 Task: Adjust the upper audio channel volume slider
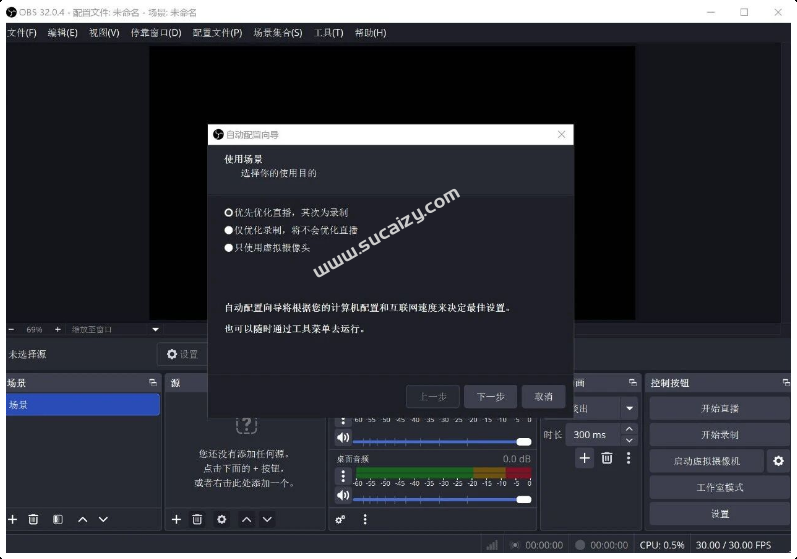442,442
